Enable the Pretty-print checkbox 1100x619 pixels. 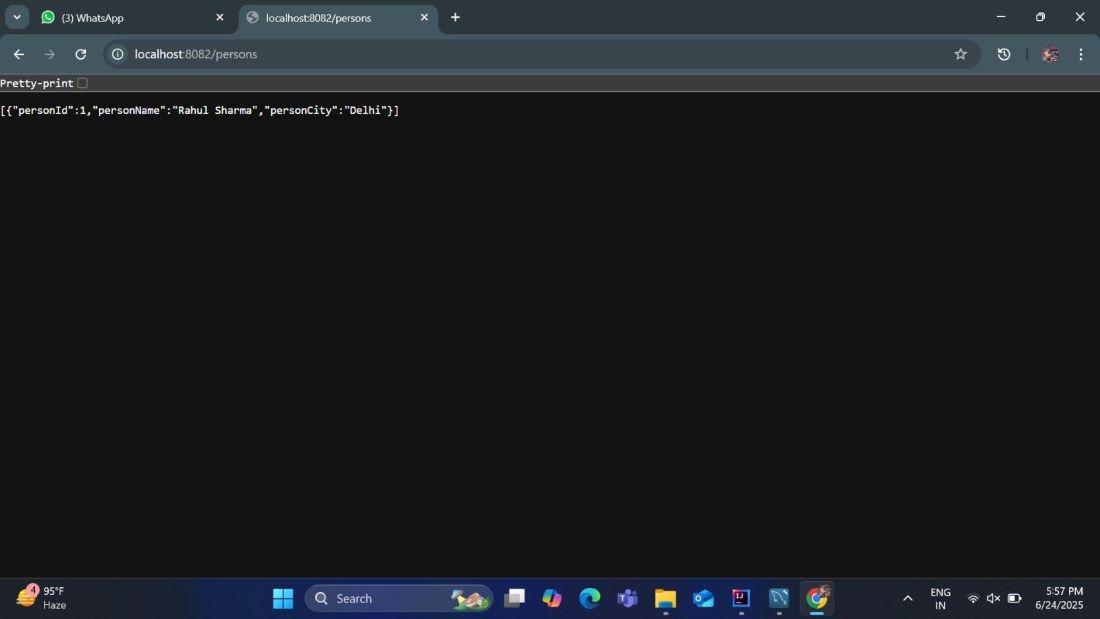82,83
